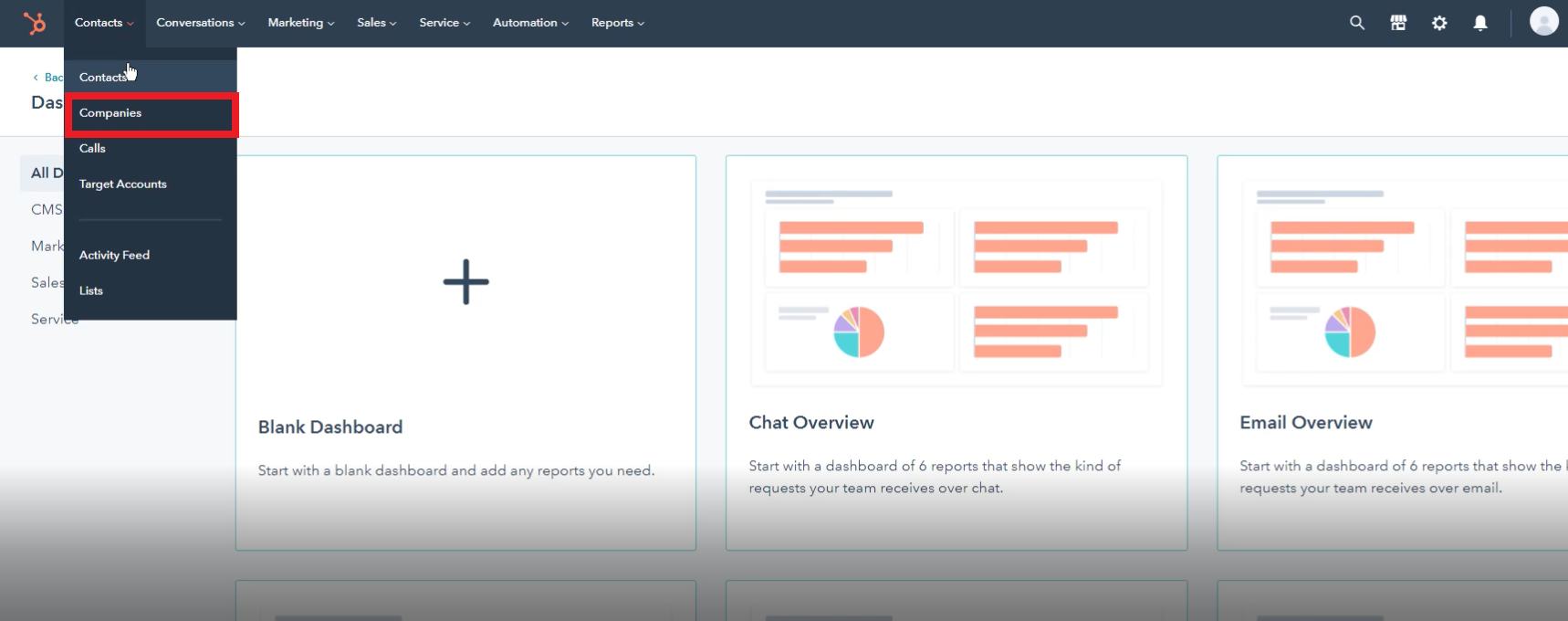
Task: Click the Blank Dashboard description text
Action: click(456, 470)
